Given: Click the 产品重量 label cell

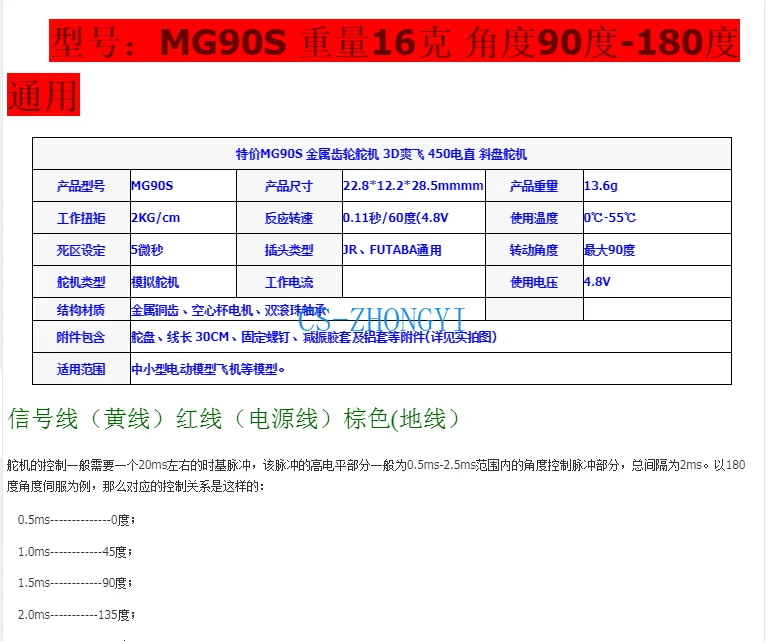Looking at the screenshot, I should pyautogui.click(x=534, y=186).
